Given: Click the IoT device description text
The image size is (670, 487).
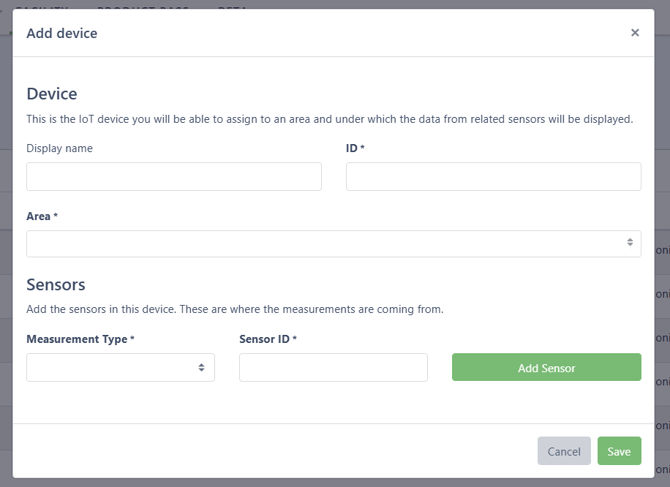Looking at the screenshot, I should (x=329, y=119).
